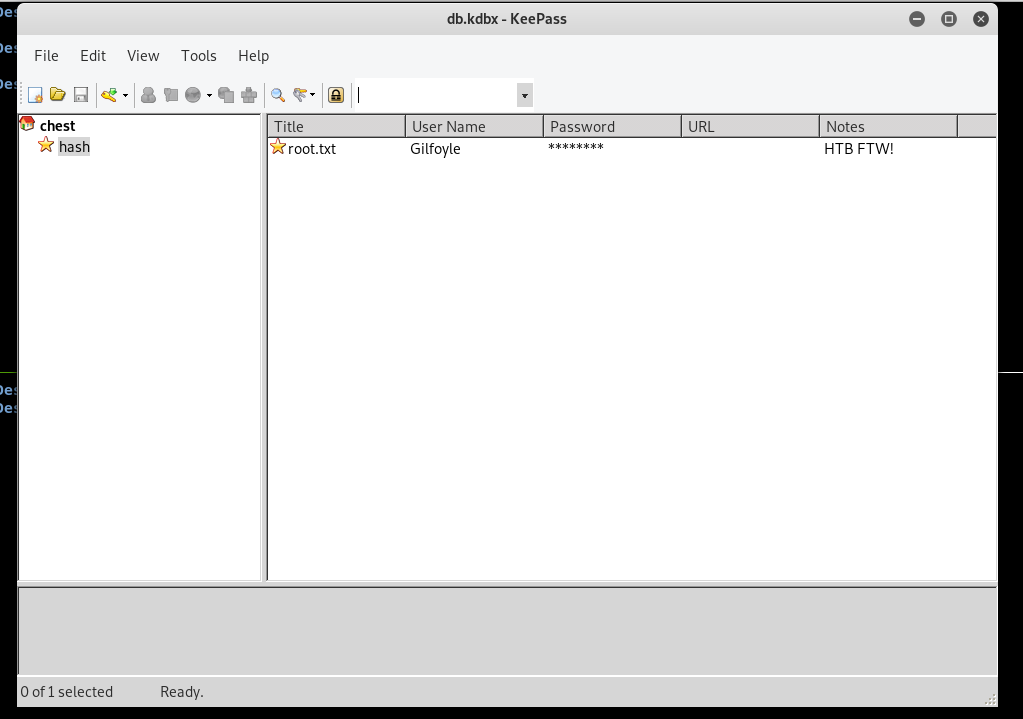1023x719 pixels.
Task: Open the quick search dropdown arrow
Action: coord(524,95)
